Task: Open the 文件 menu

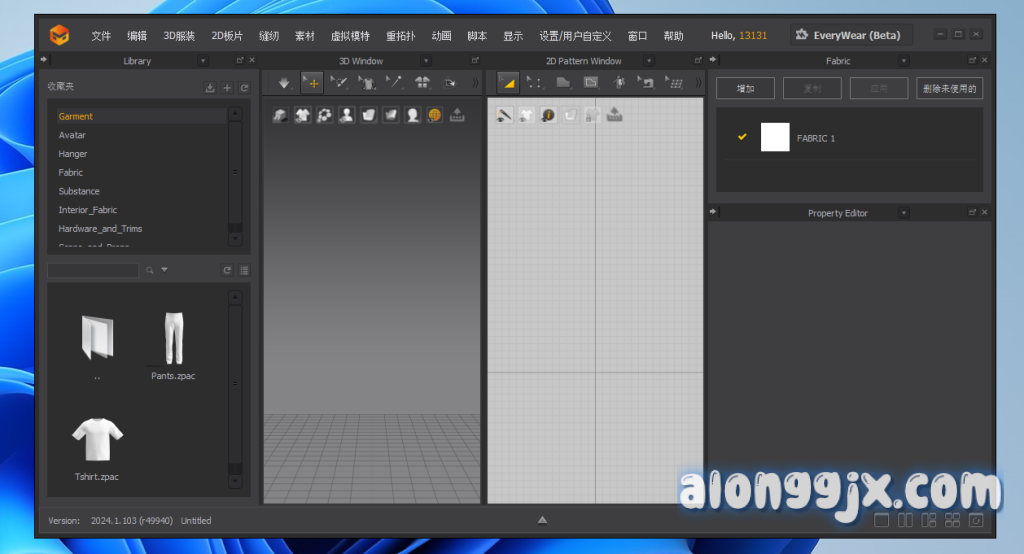Action: pos(101,35)
